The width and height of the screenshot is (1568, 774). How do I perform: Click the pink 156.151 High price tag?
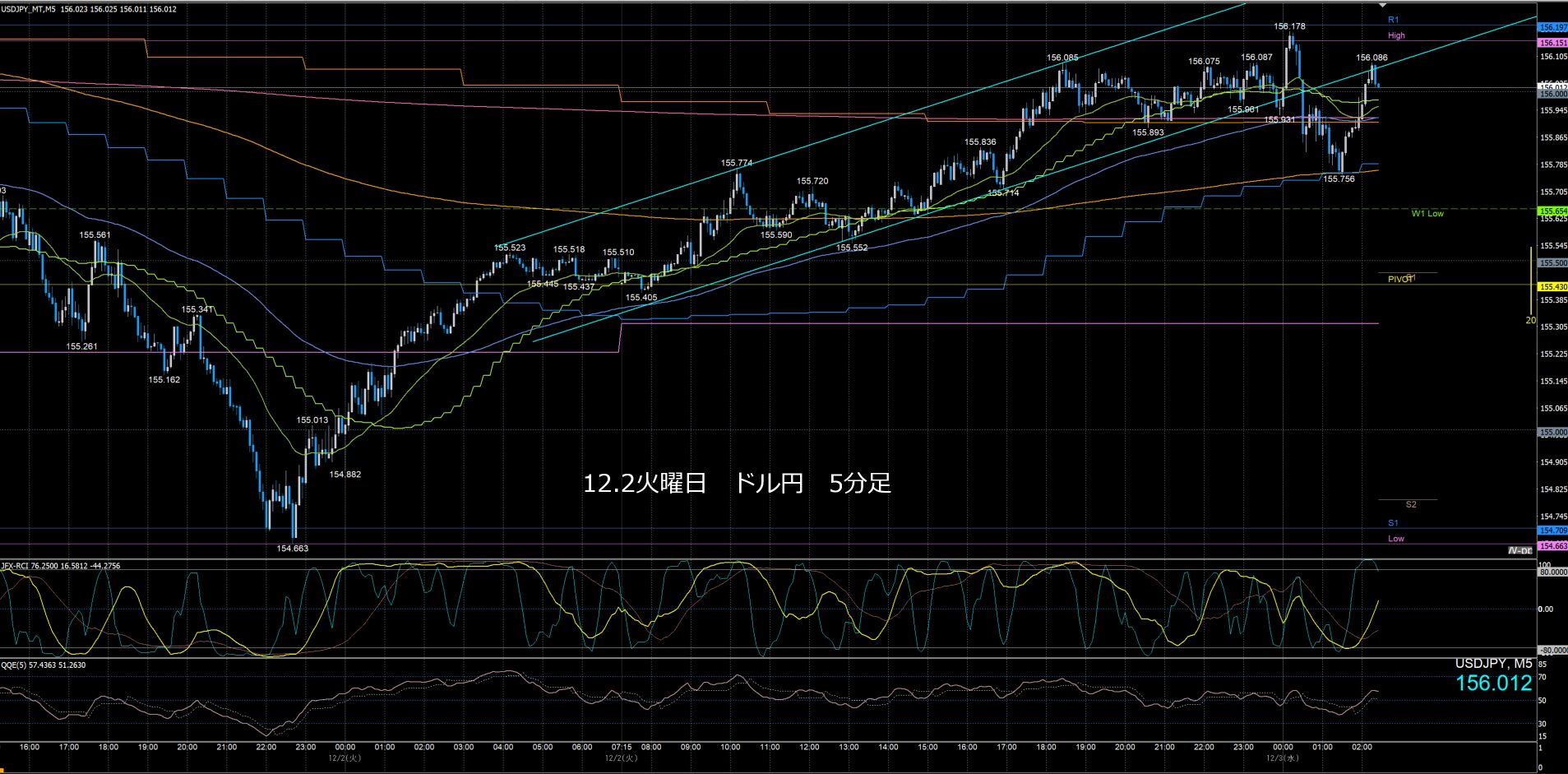coord(1552,43)
